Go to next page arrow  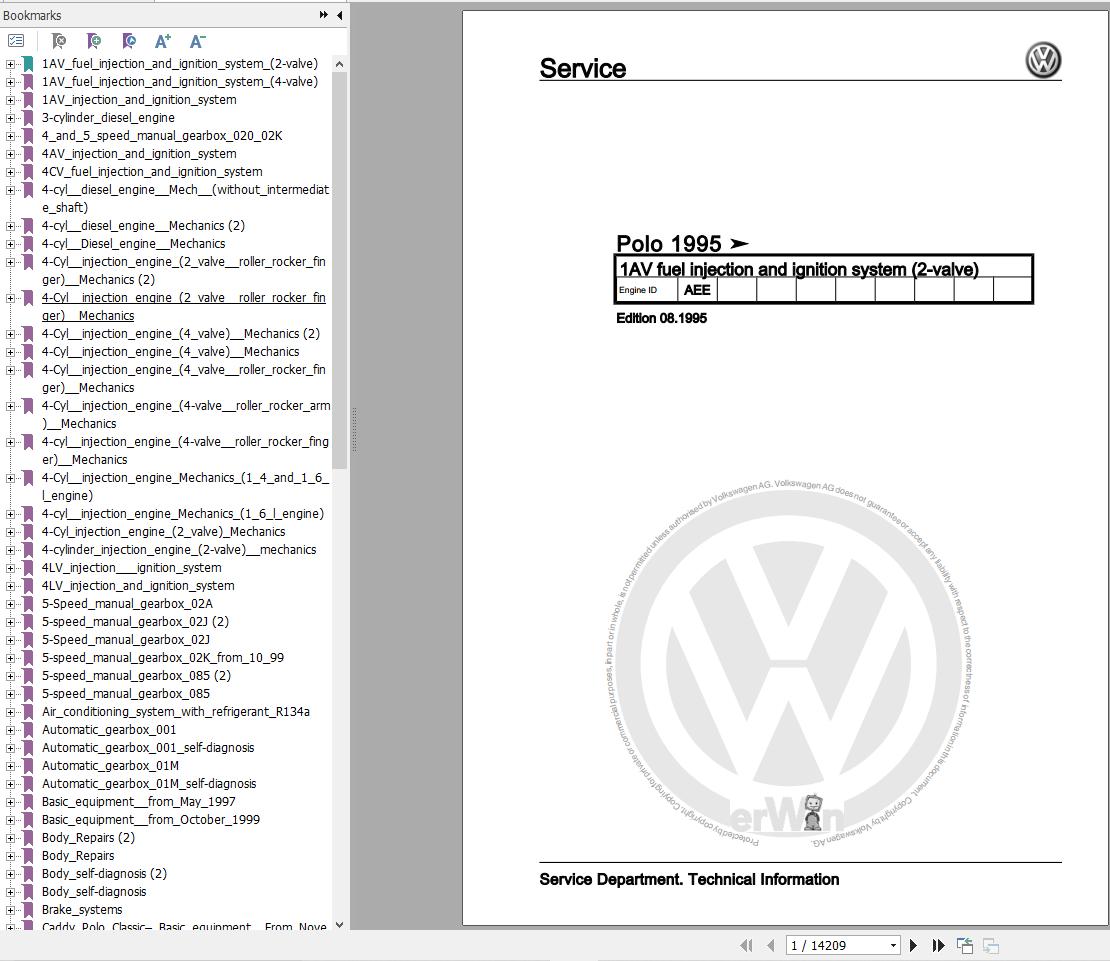pos(913,945)
